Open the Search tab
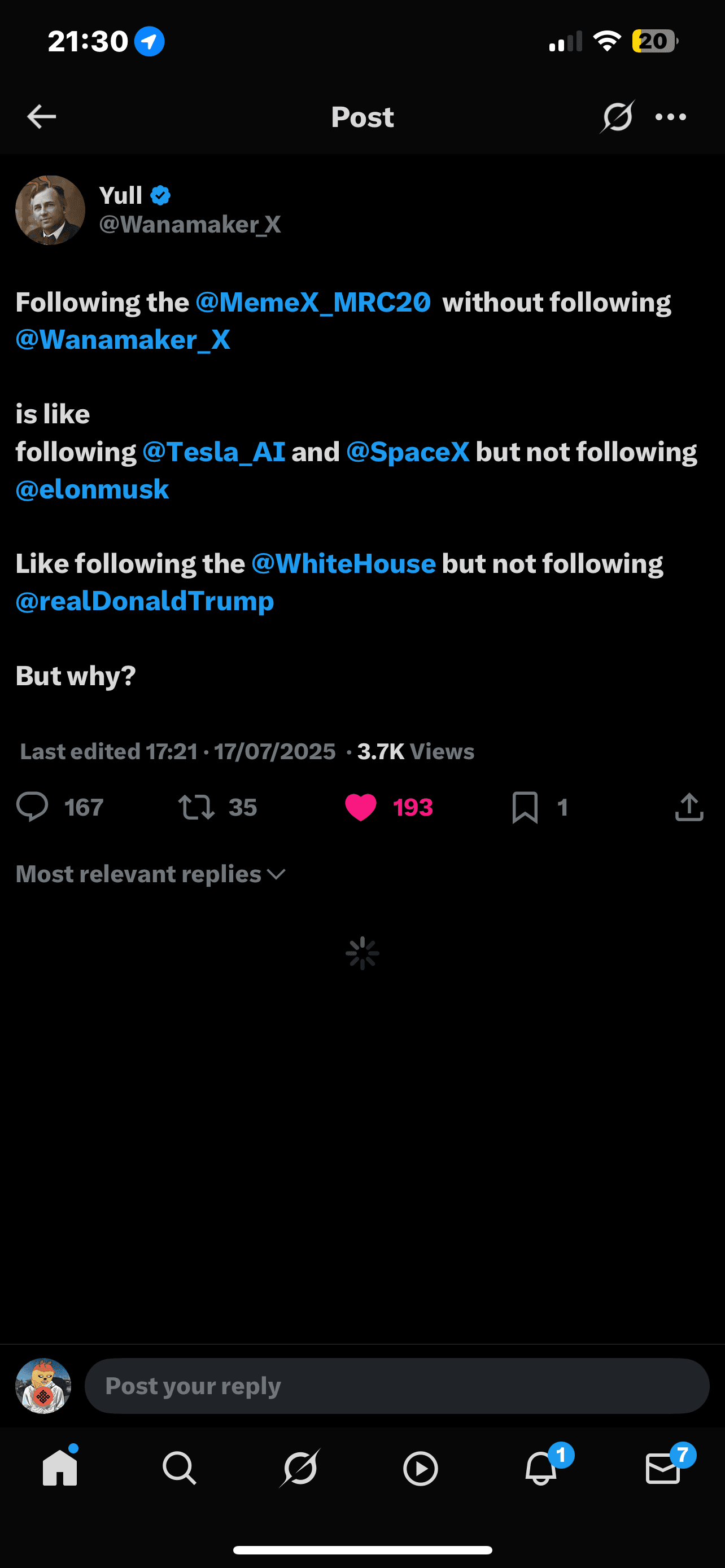 [x=180, y=1468]
